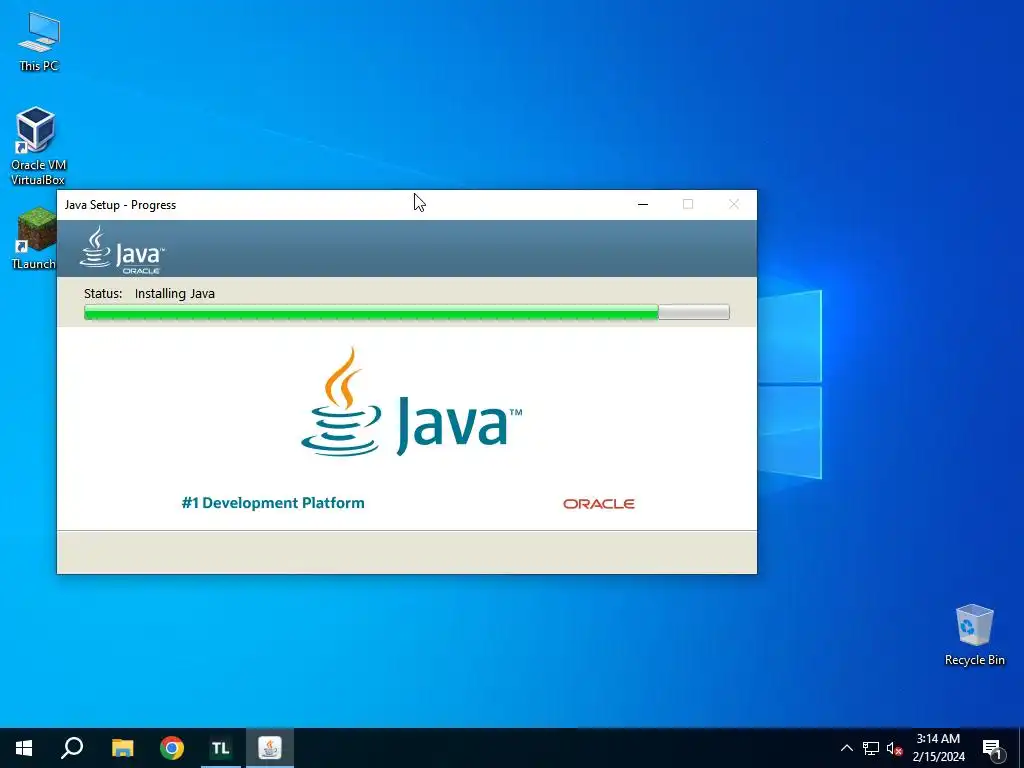
Task: Click the Show Desktop strip in taskbar corner
Action: tap(1021, 748)
